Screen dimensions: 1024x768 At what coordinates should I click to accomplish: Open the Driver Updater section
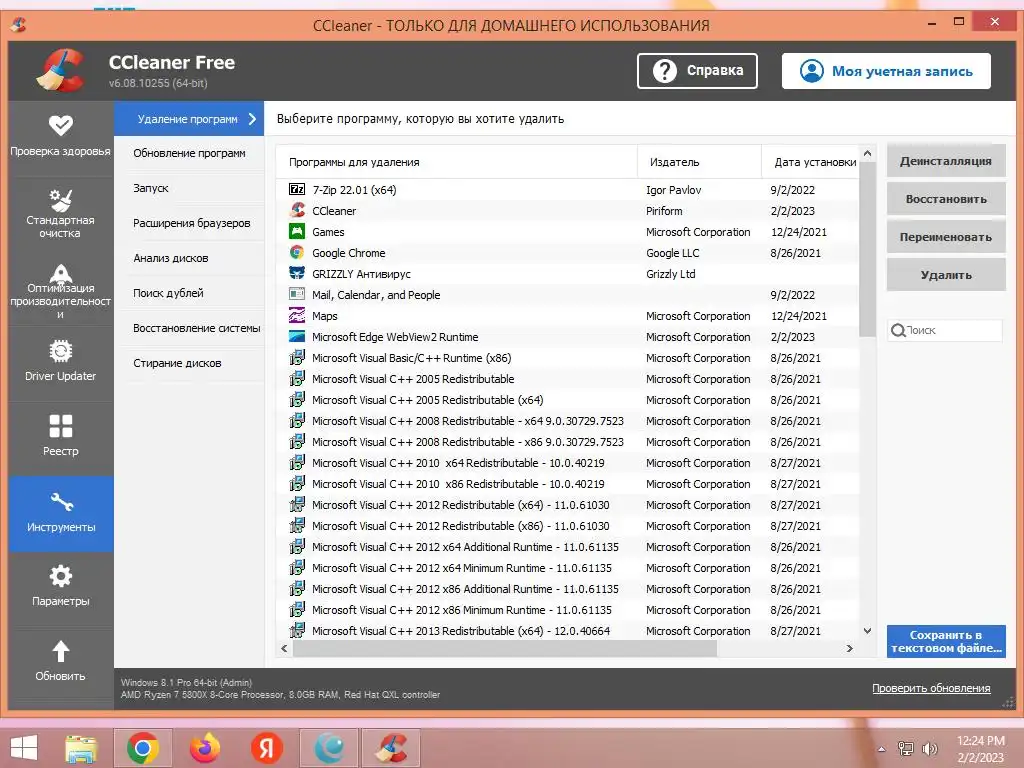[x=61, y=360]
